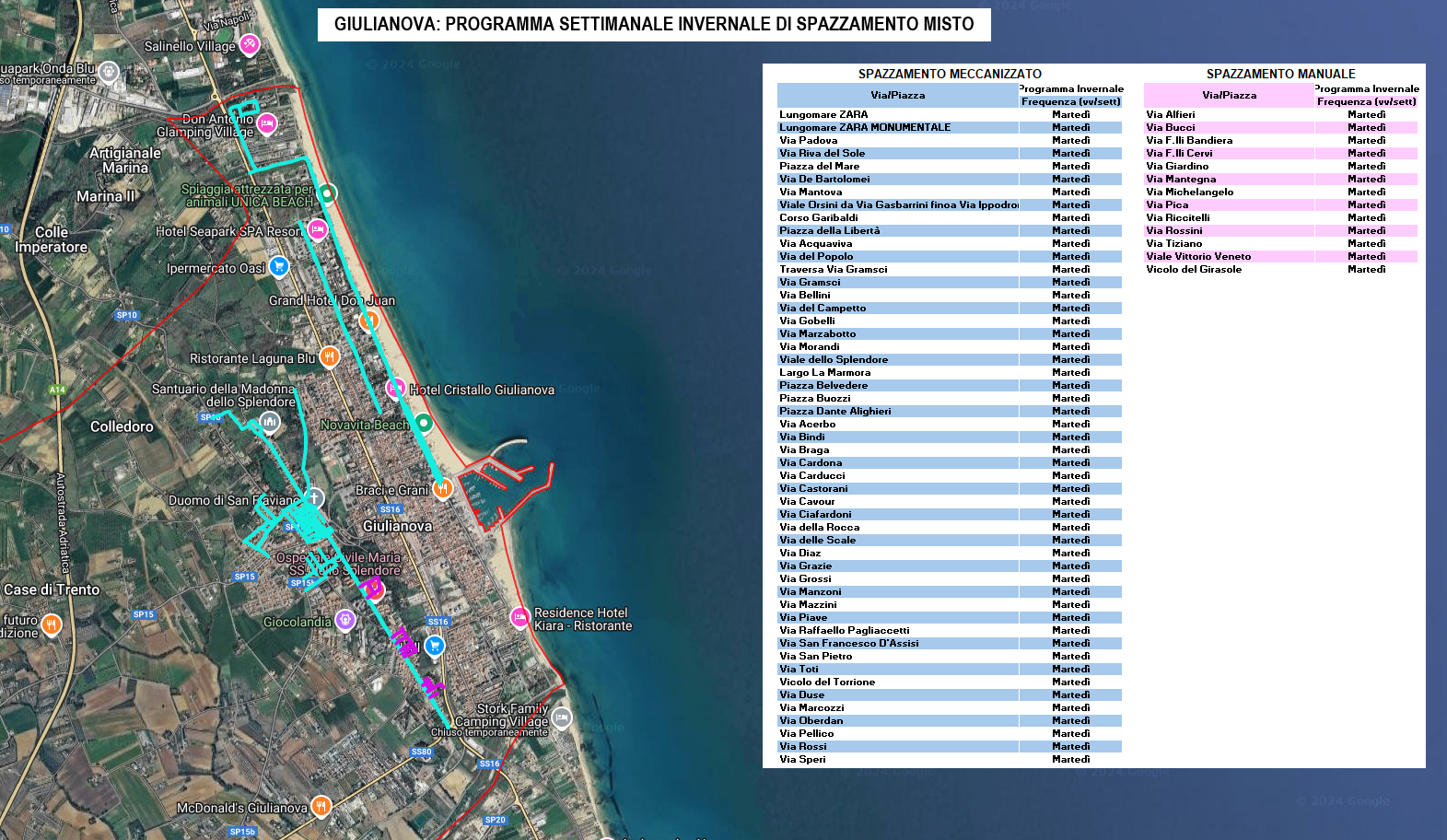Click the Giulianova programma settimanale title banner
This screenshot has height=840, width=1447.
point(654,25)
